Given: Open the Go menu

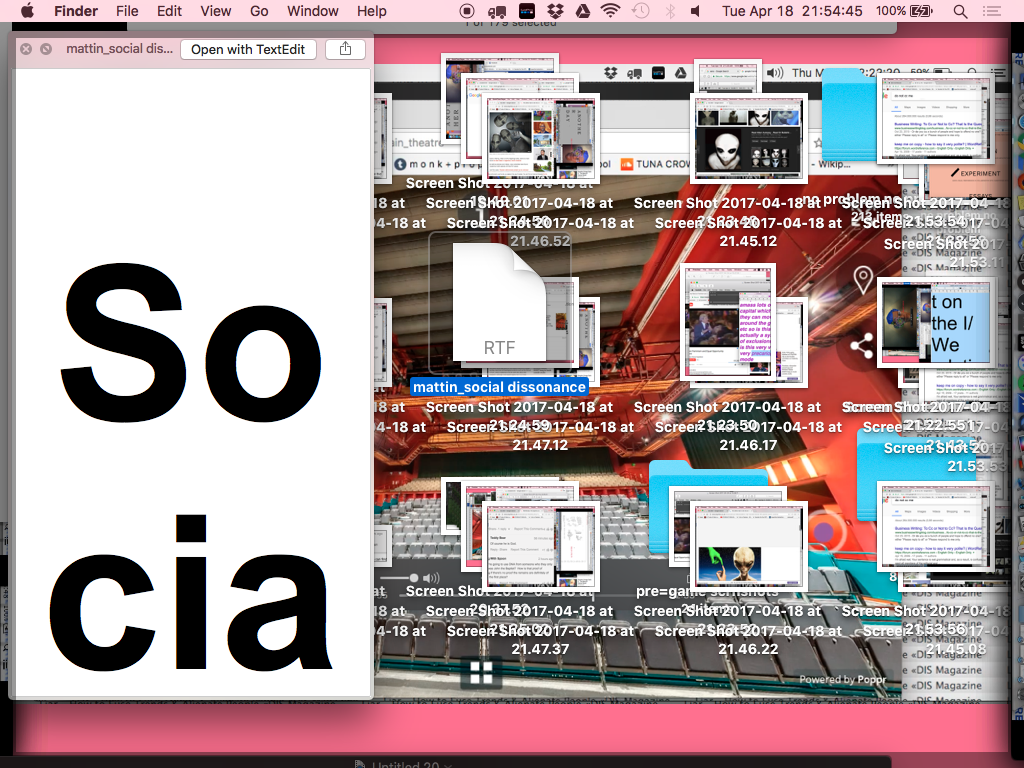Looking at the screenshot, I should [259, 11].
